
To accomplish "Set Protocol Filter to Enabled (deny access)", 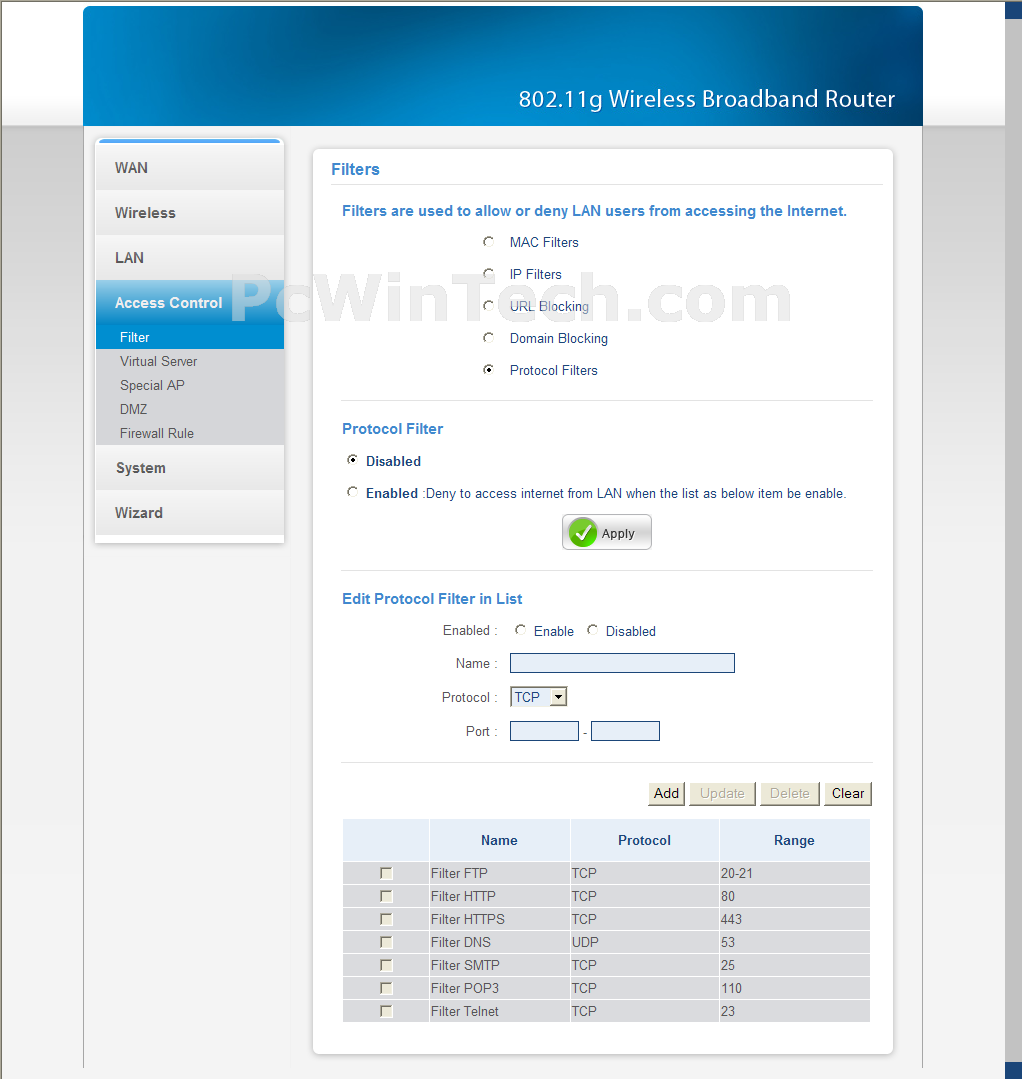I will 352,492.
